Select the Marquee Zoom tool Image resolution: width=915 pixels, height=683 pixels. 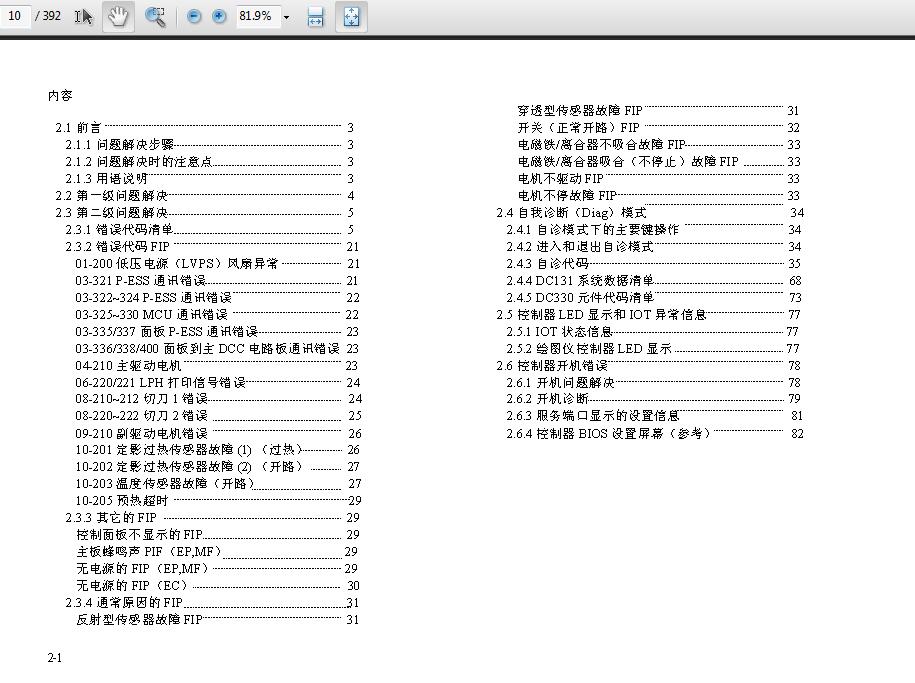click(155, 17)
